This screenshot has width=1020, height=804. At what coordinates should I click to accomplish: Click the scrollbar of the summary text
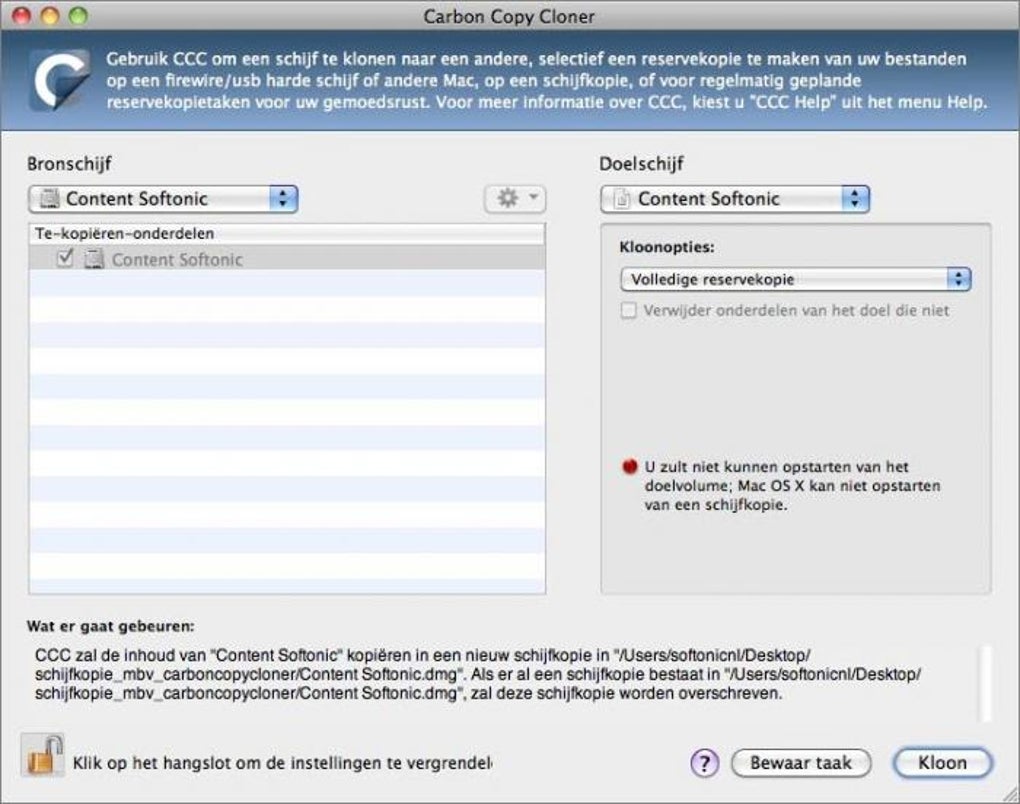pos(986,682)
